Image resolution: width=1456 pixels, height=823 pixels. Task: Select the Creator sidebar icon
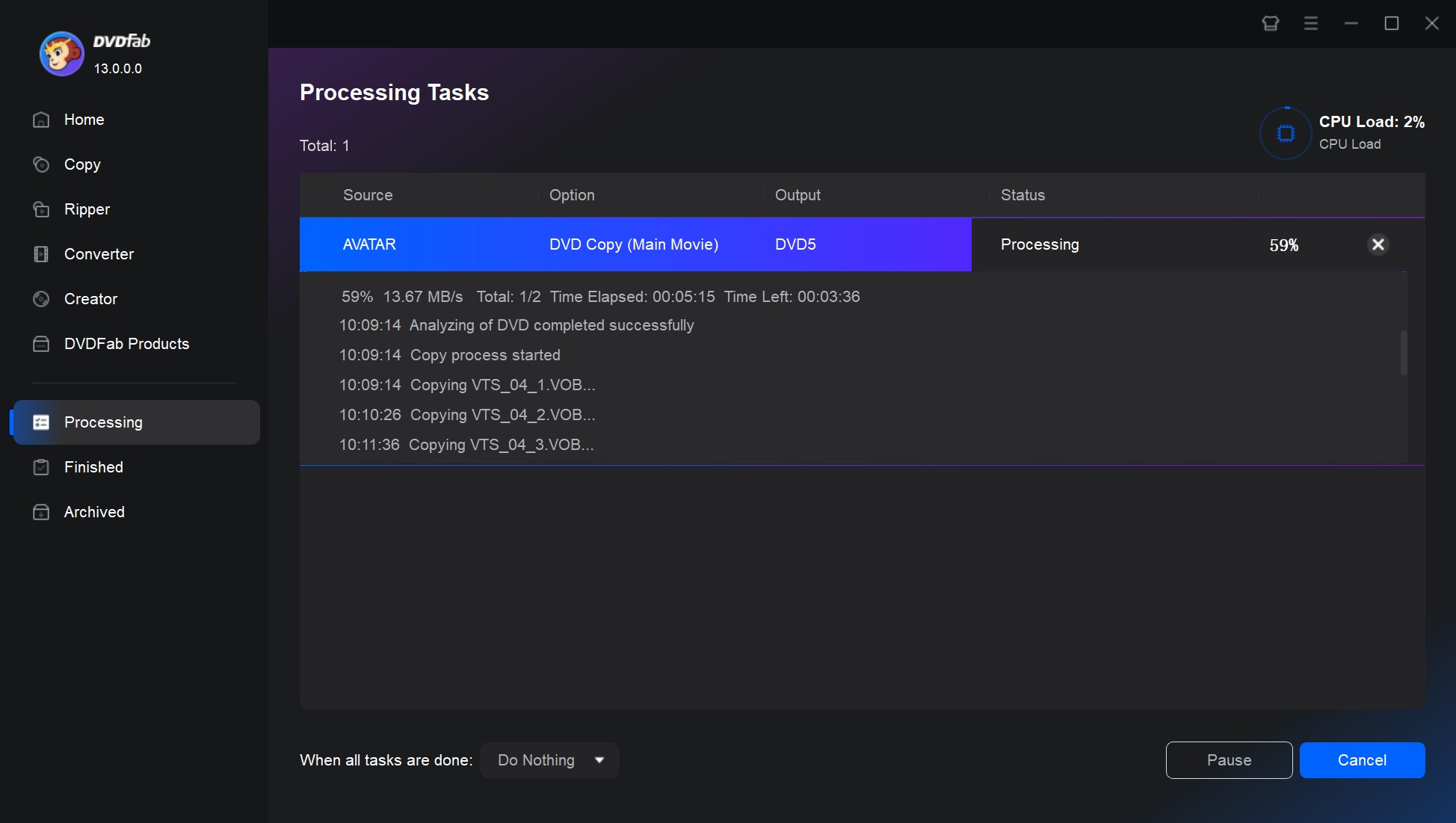point(40,298)
